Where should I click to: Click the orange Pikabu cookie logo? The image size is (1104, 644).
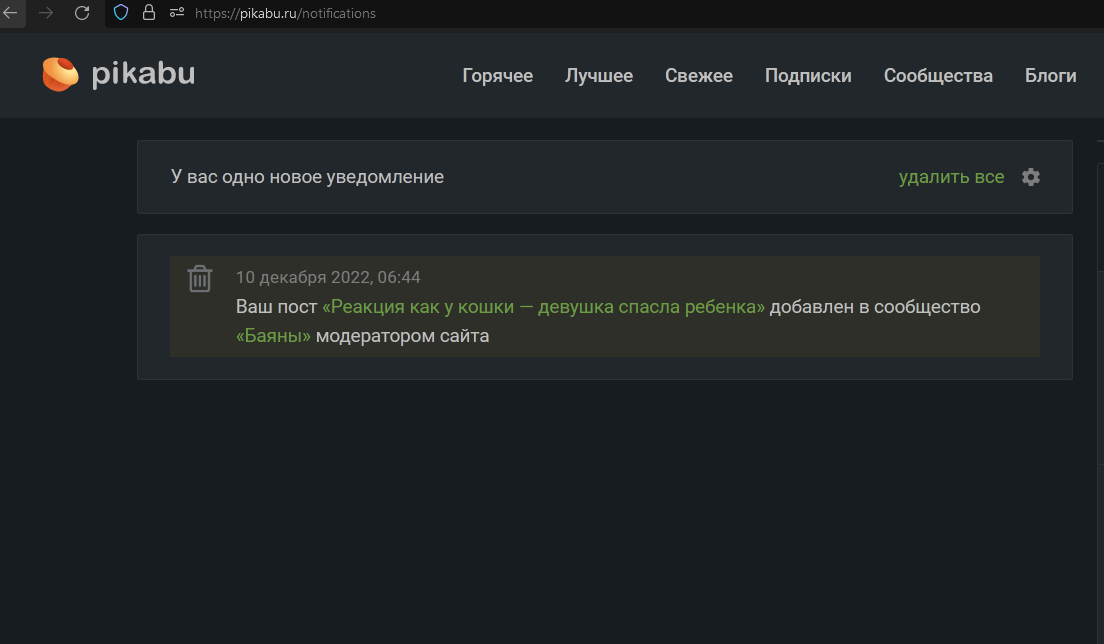click(60, 74)
